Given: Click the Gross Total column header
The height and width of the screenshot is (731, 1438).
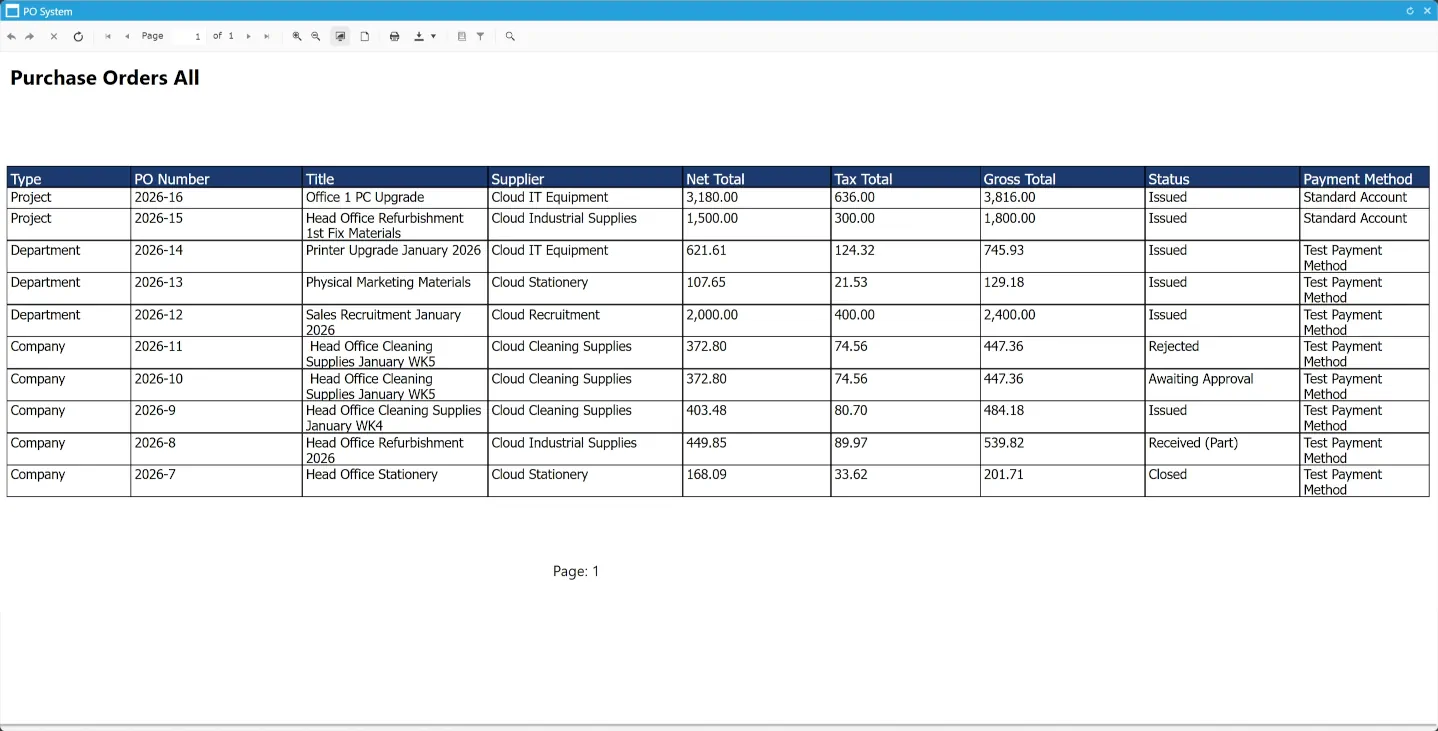Looking at the screenshot, I should click(1062, 178).
